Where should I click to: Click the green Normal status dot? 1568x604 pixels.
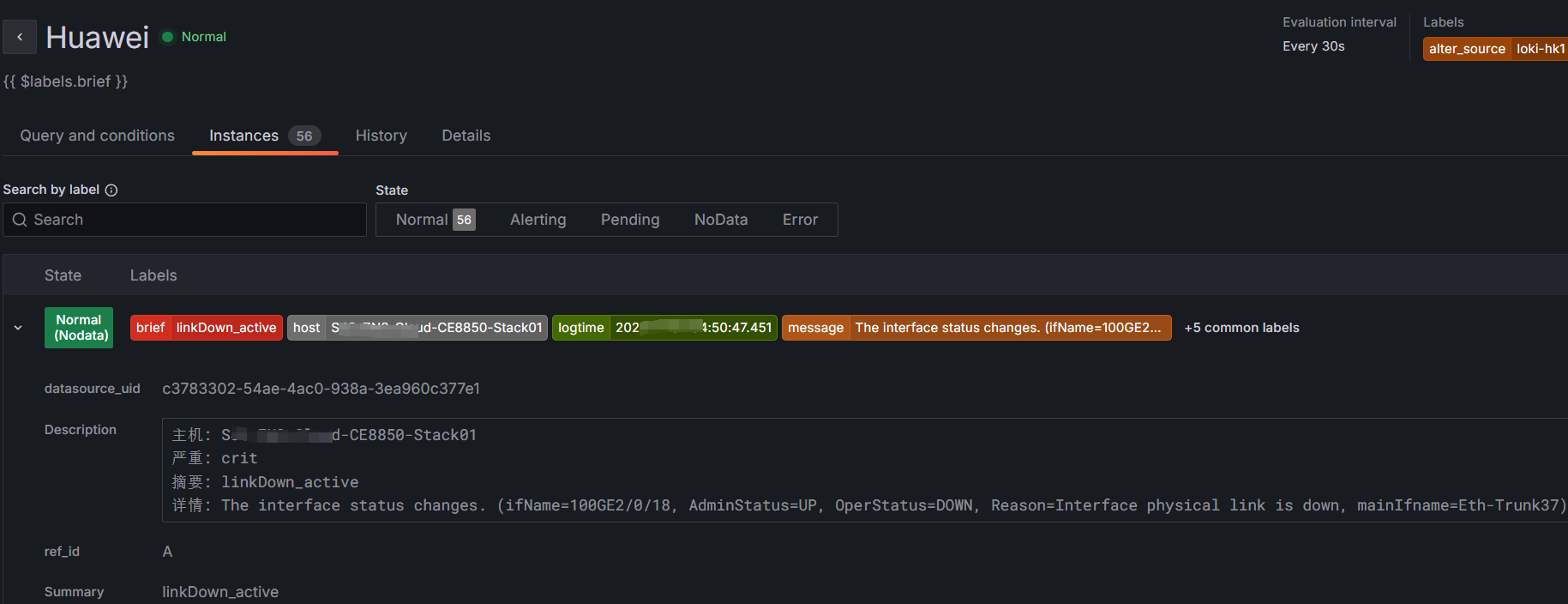(168, 37)
